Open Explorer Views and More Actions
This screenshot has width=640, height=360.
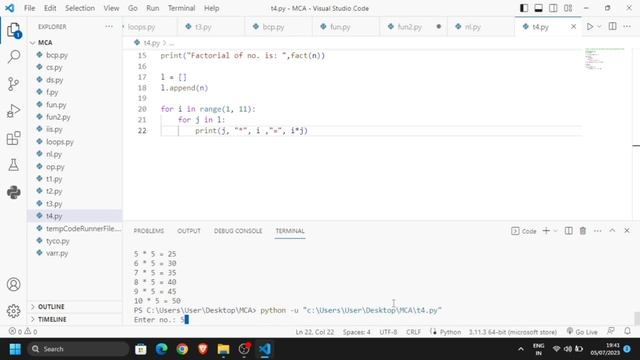(109, 27)
